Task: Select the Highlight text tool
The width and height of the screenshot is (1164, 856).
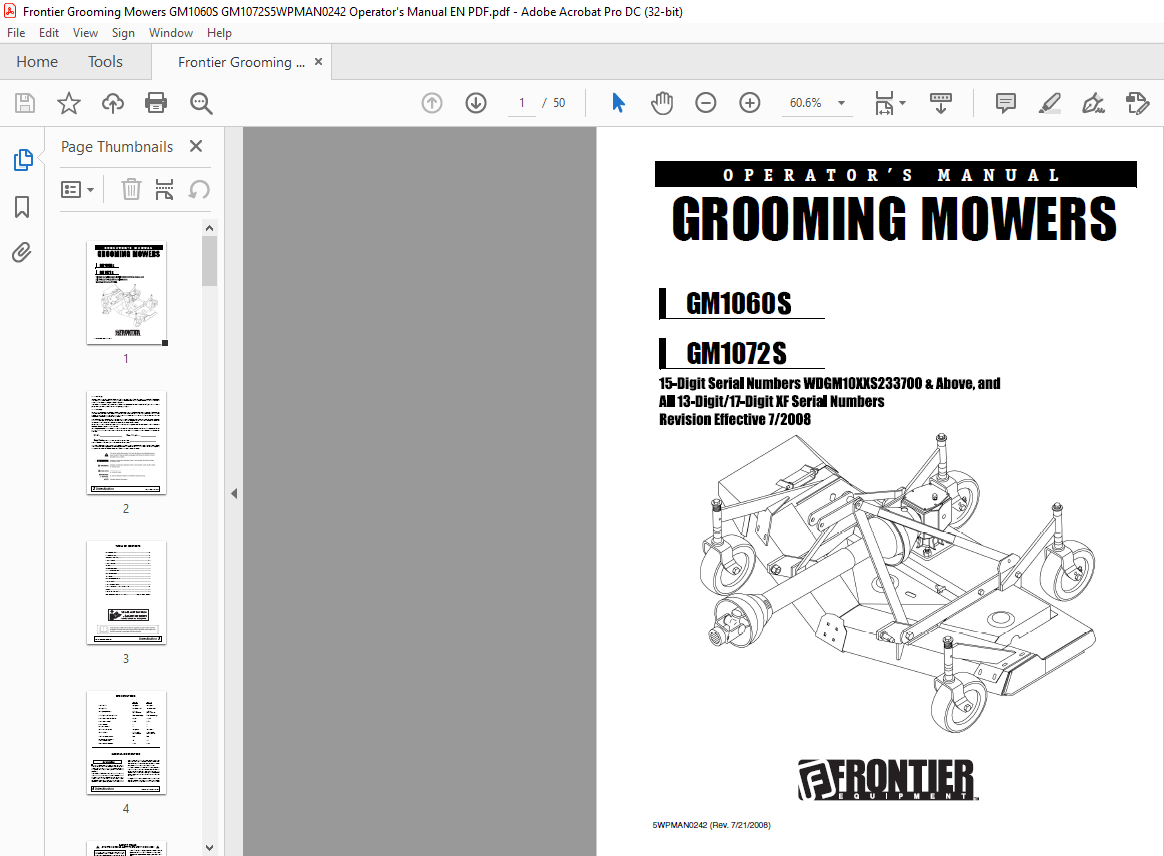Action: click(x=1049, y=103)
